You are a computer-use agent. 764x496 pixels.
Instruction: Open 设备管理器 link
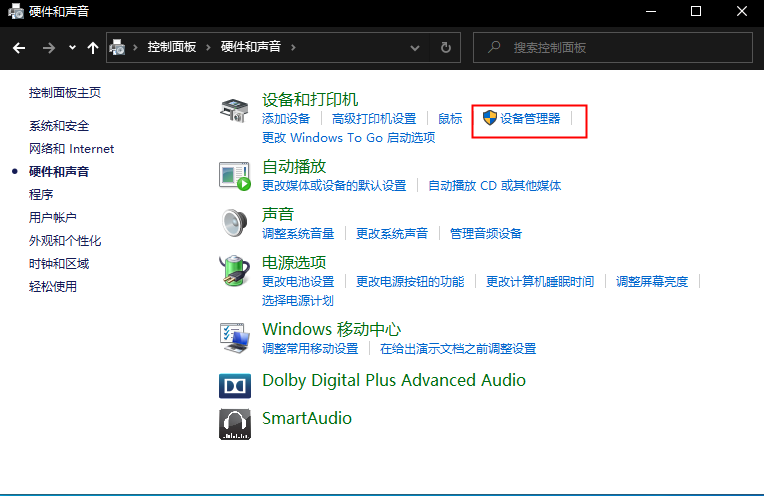(x=530, y=118)
